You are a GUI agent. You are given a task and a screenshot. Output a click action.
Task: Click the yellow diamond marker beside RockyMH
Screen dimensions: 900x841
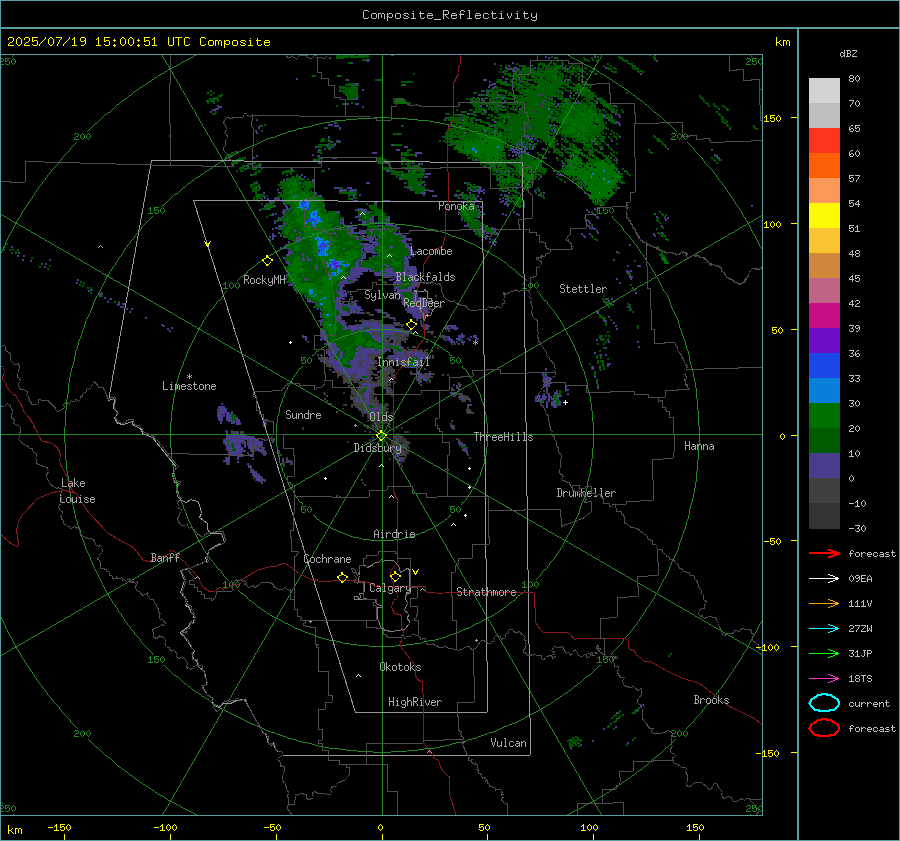coord(267,261)
